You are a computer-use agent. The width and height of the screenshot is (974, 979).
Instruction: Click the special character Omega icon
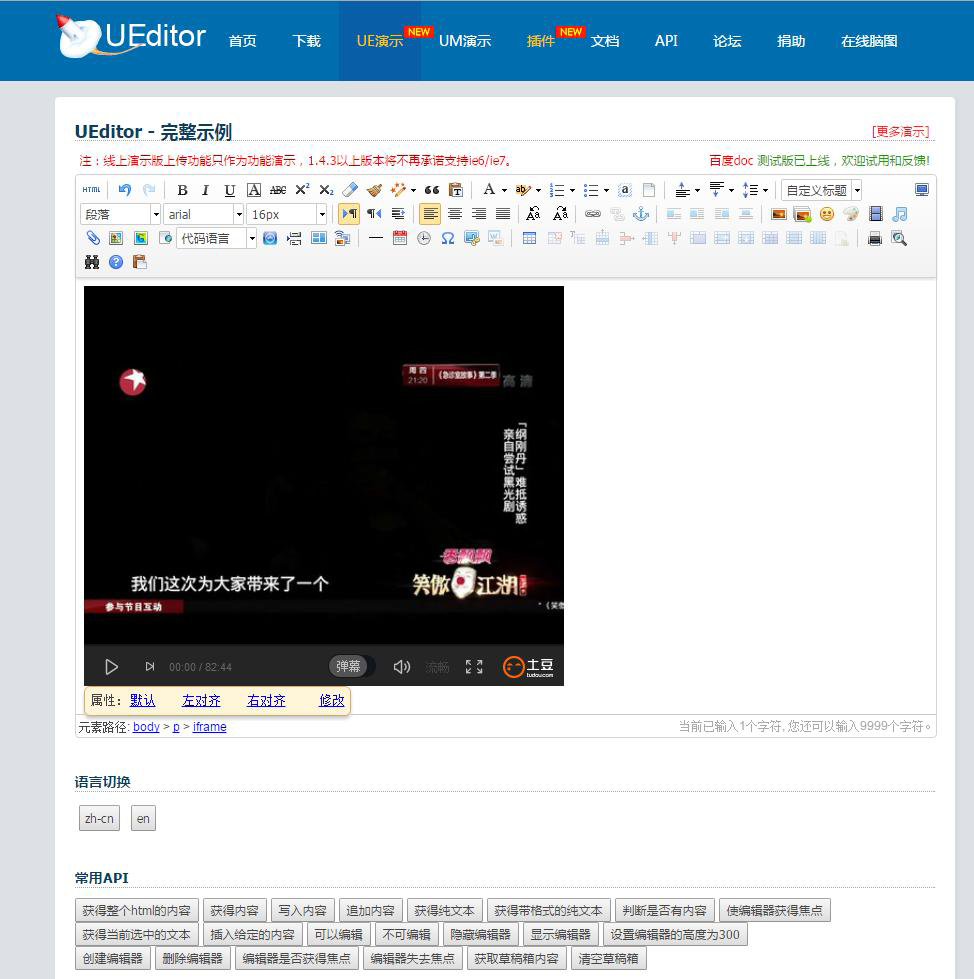point(448,238)
